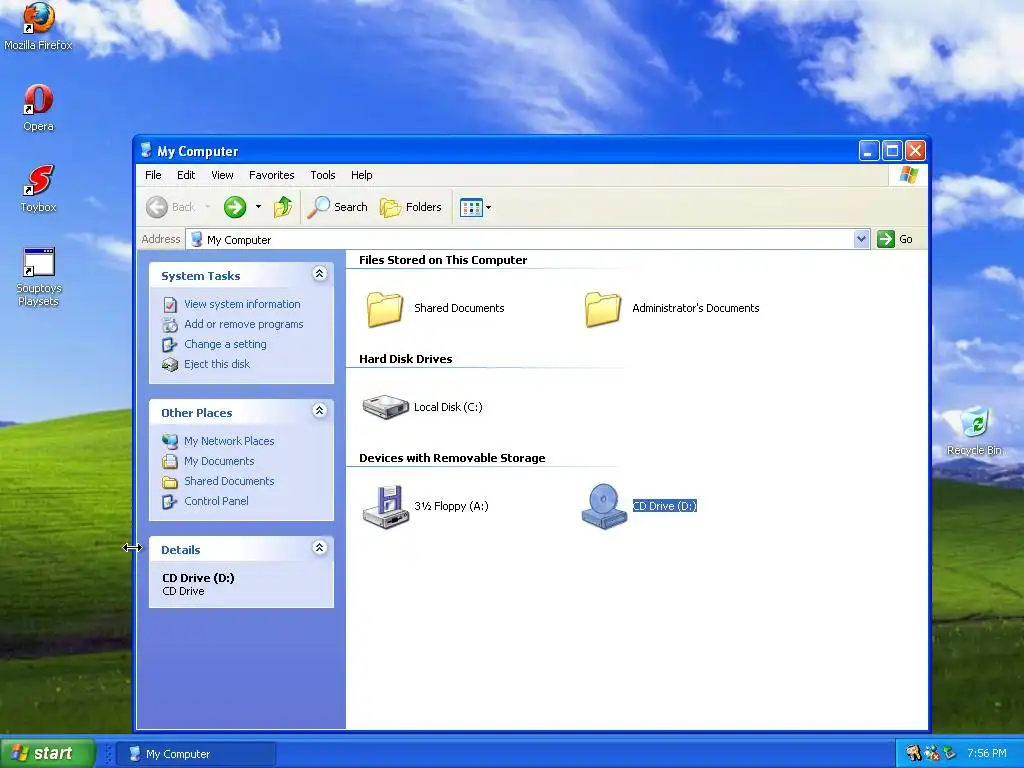Select the CD Drive (D:) icon
Image resolution: width=1024 pixels, height=768 pixels.
[604, 506]
